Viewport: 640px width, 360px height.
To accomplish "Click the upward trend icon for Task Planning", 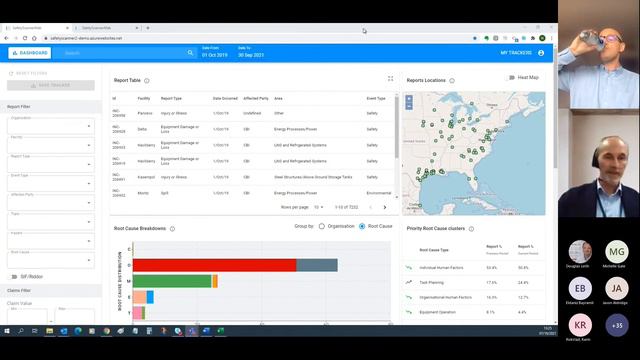I will click(409, 282).
